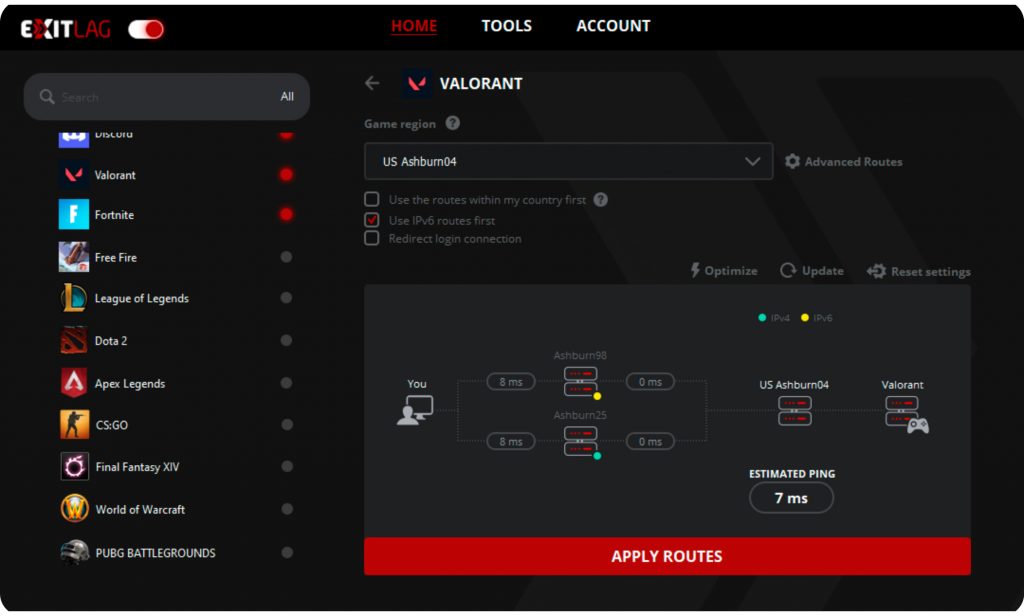
Task: Open Advanced Routes settings
Action: coord(843,161)
